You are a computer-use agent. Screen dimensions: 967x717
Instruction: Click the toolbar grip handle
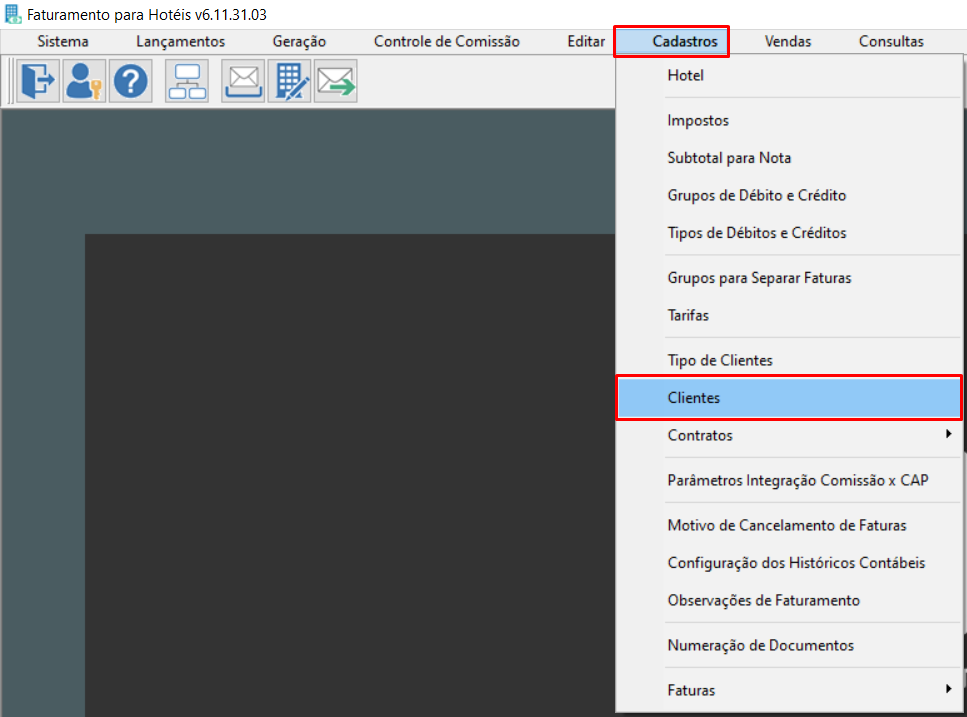(10, 81)
